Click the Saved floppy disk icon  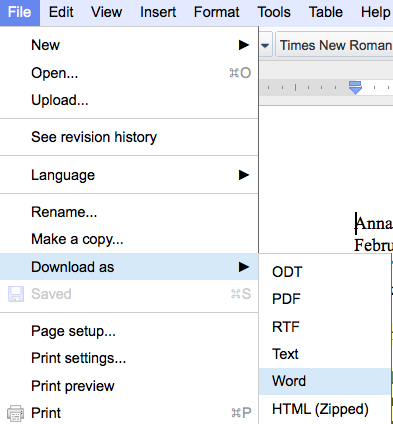pos(16,294)
